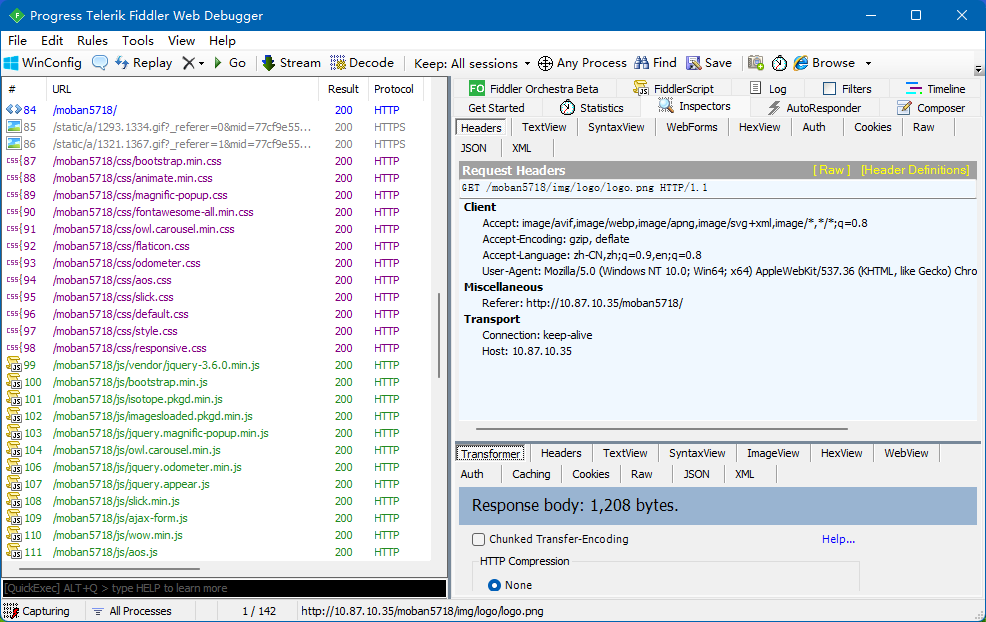Replay the selected session
The width and height of the screenshot is (986, 622).
point(144,63)
